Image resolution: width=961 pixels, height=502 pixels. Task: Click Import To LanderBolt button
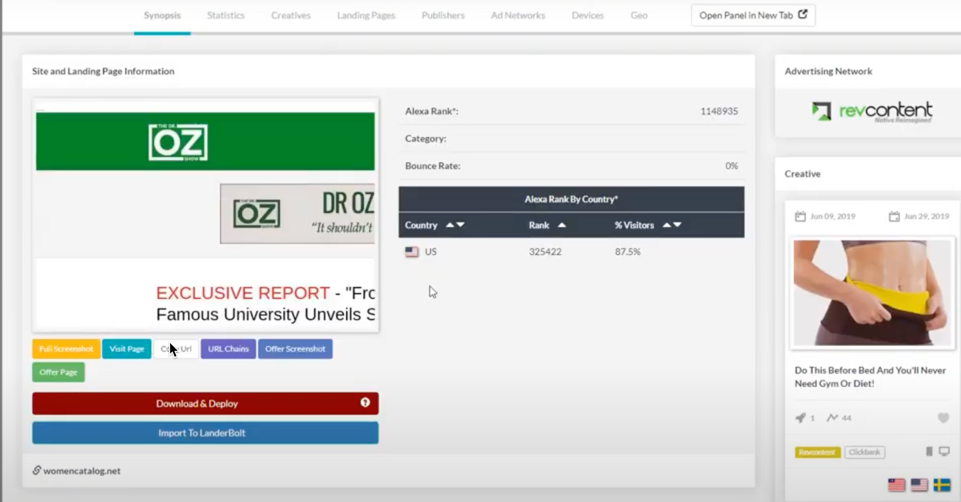click(205, 433)
